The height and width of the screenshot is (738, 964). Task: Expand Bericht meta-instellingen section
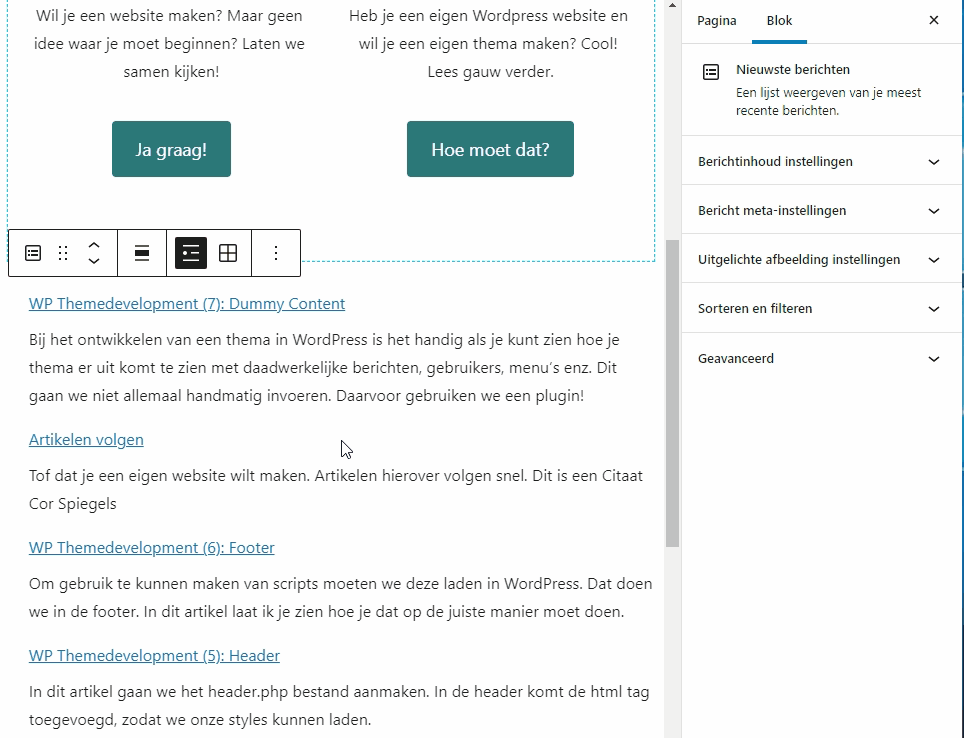820,211
